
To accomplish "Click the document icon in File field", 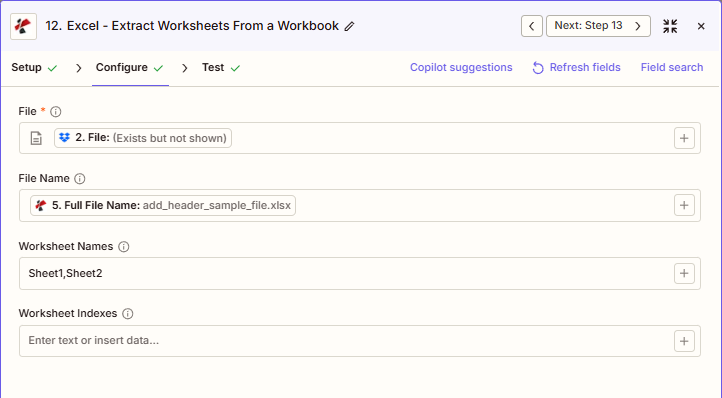I will pos(36,138).
